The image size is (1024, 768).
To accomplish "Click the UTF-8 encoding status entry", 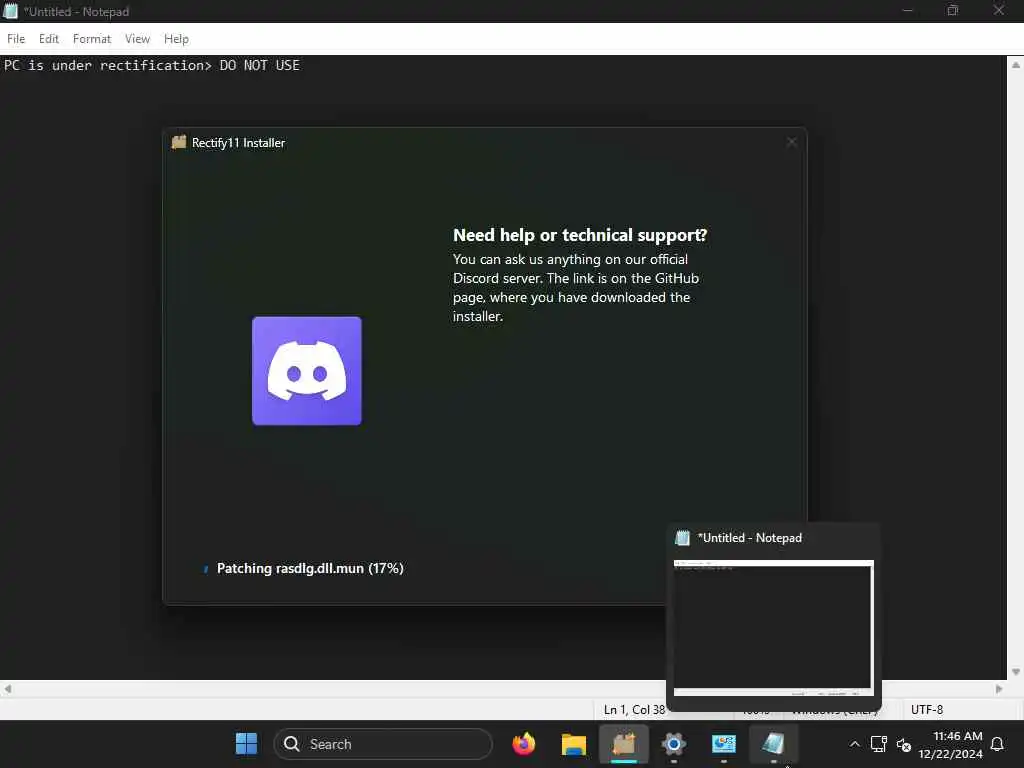I will pyautogui.click(x=927, y=709).
